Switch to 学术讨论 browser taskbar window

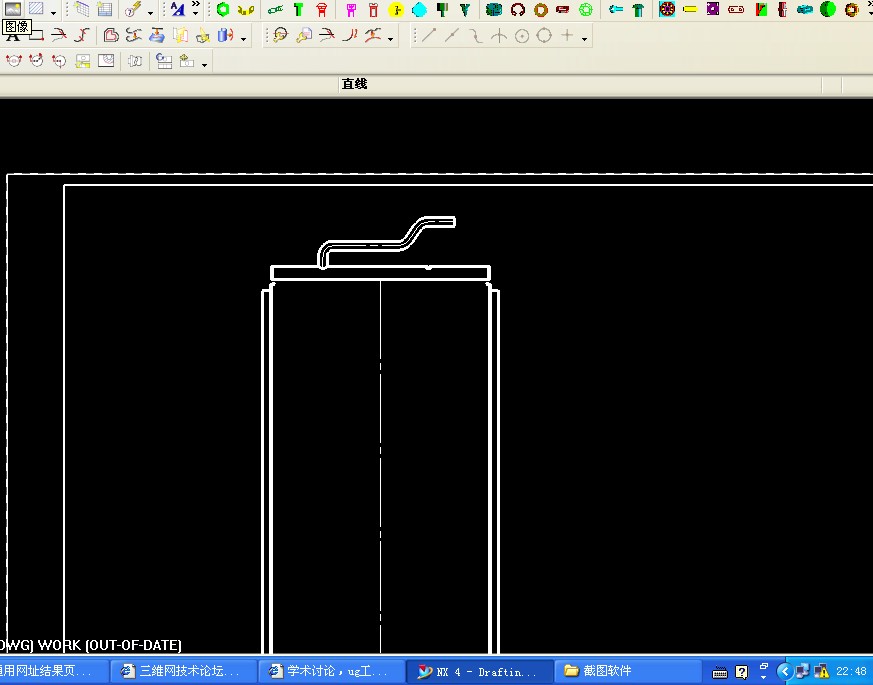pos(331,671)
